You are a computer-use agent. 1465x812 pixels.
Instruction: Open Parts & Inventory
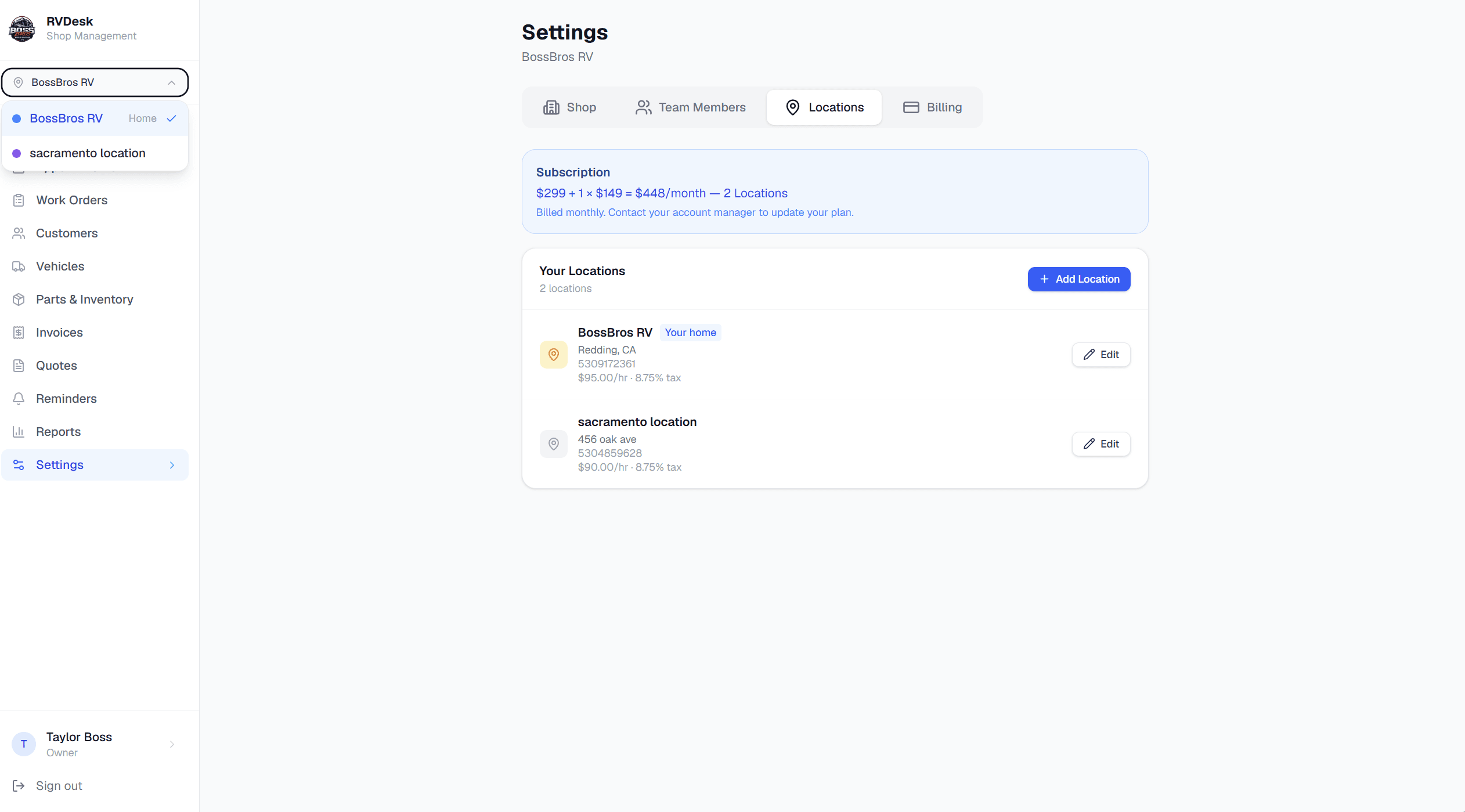(x=95, y=299)
